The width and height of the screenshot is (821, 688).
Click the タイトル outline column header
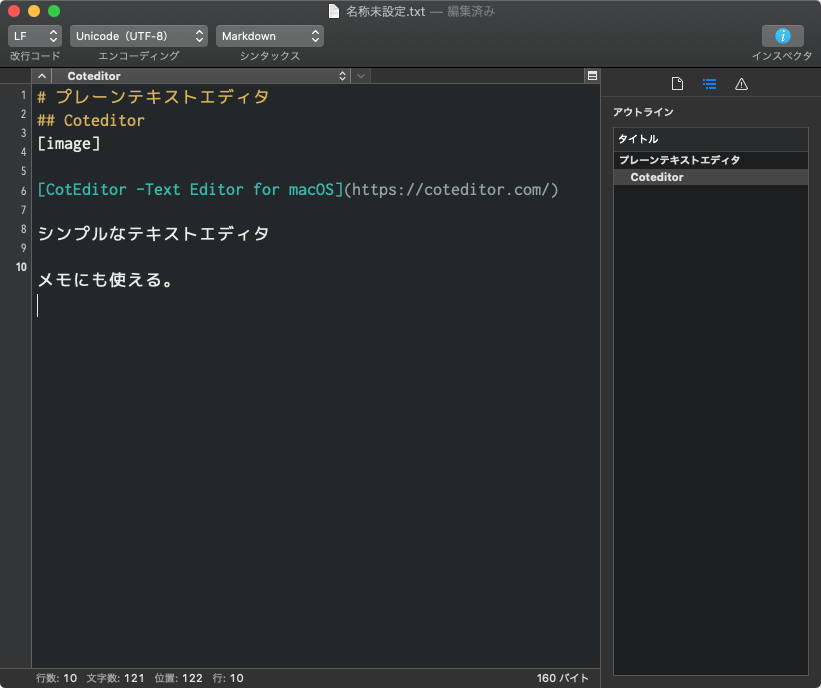point(711,139)
